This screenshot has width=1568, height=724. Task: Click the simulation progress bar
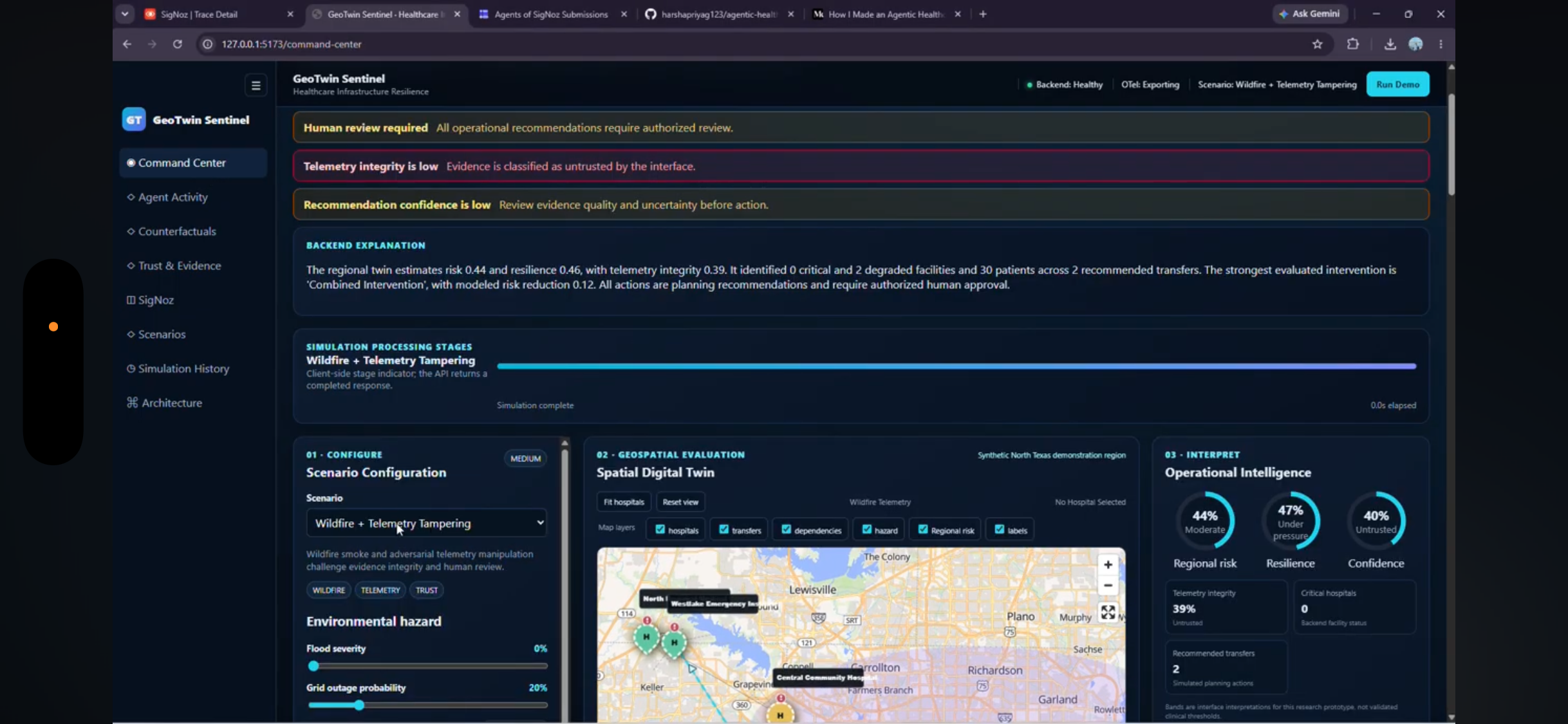(957, 366)
